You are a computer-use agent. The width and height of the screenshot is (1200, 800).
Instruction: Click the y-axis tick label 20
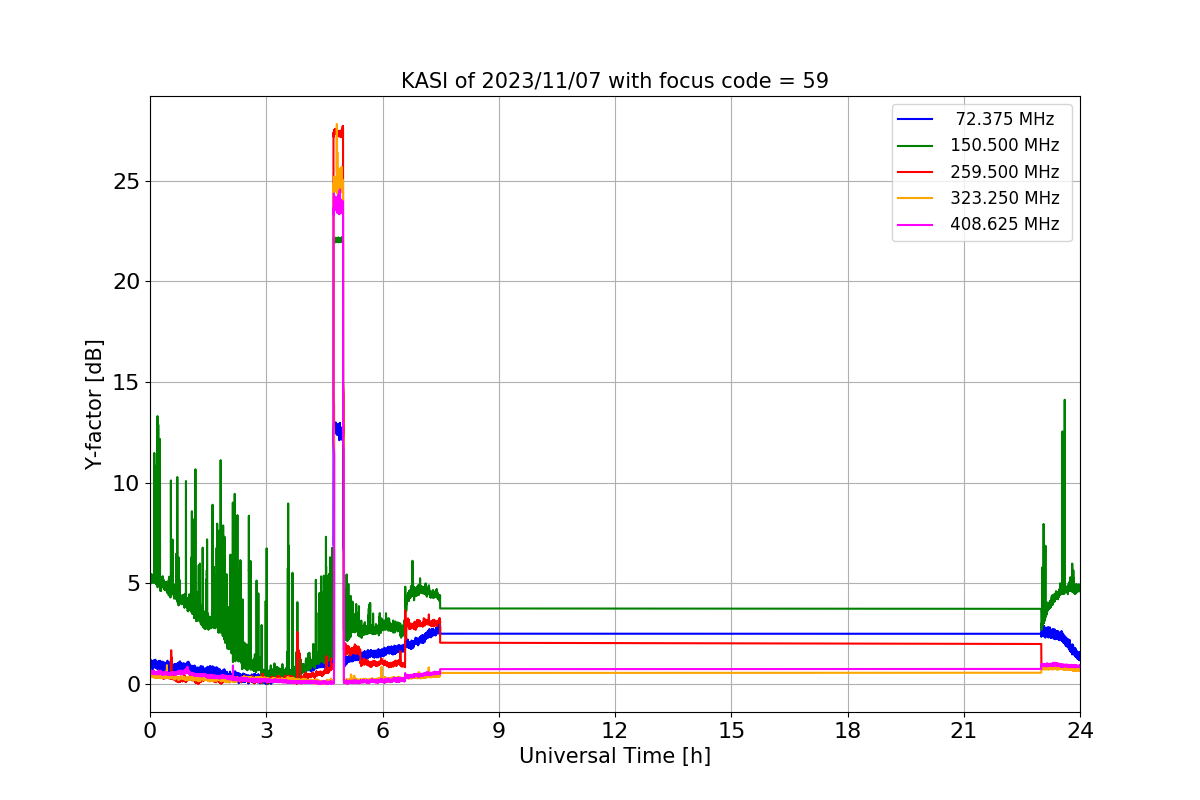(127, 282)
